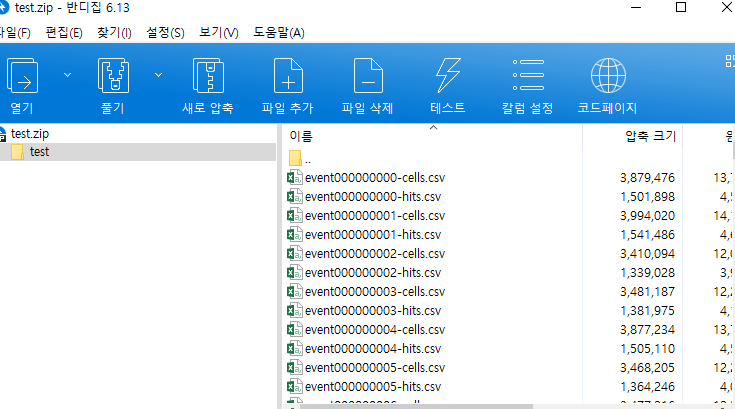This screenshot has height=409, width=735.
Task: Click the CSV icon of event000000000-cells.csv
Action: pyautogui.click(x=294, y=178)
